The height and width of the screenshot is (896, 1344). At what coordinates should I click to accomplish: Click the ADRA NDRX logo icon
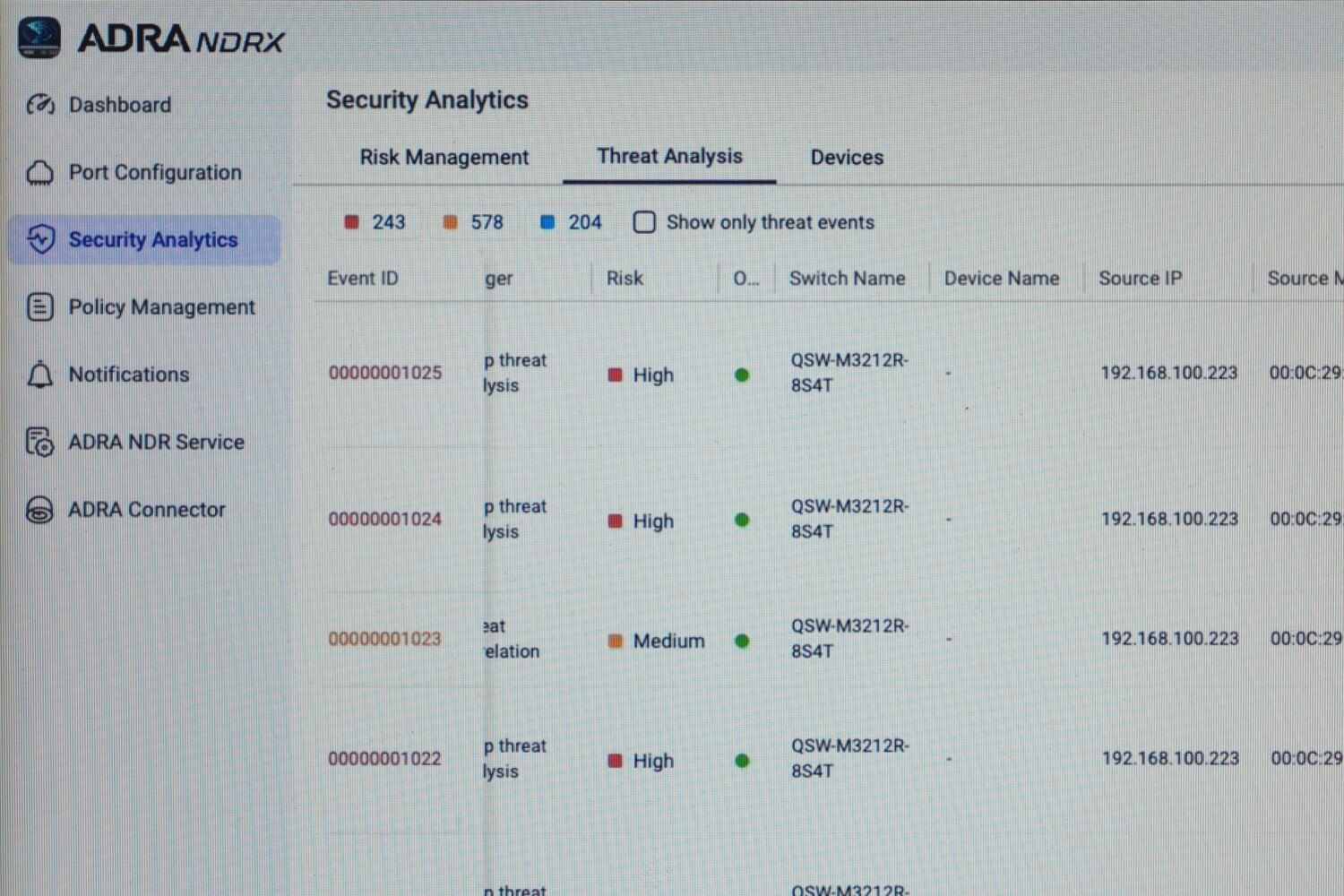coord(39,38)
